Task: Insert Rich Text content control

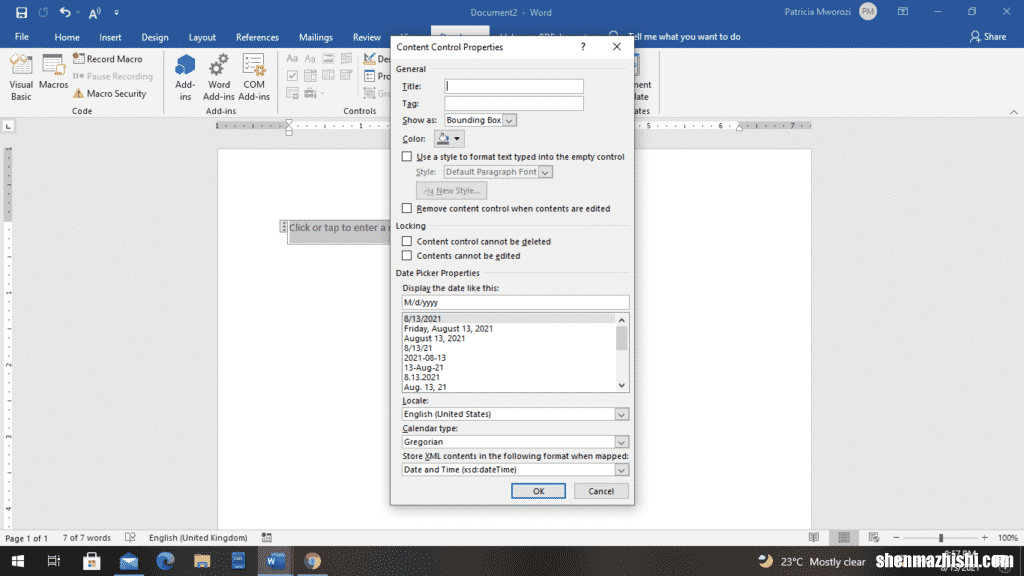Action: (x=292, y=59)
